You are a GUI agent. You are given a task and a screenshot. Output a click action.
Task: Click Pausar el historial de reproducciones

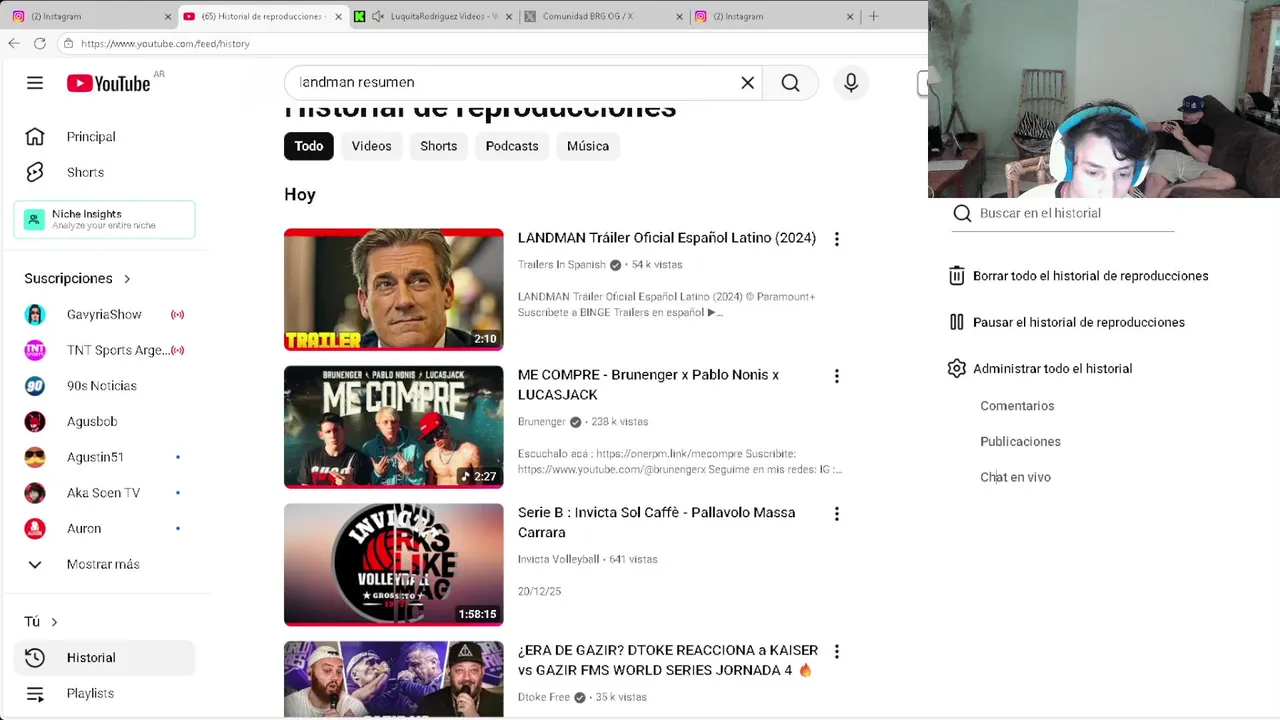pos(1078,322)
